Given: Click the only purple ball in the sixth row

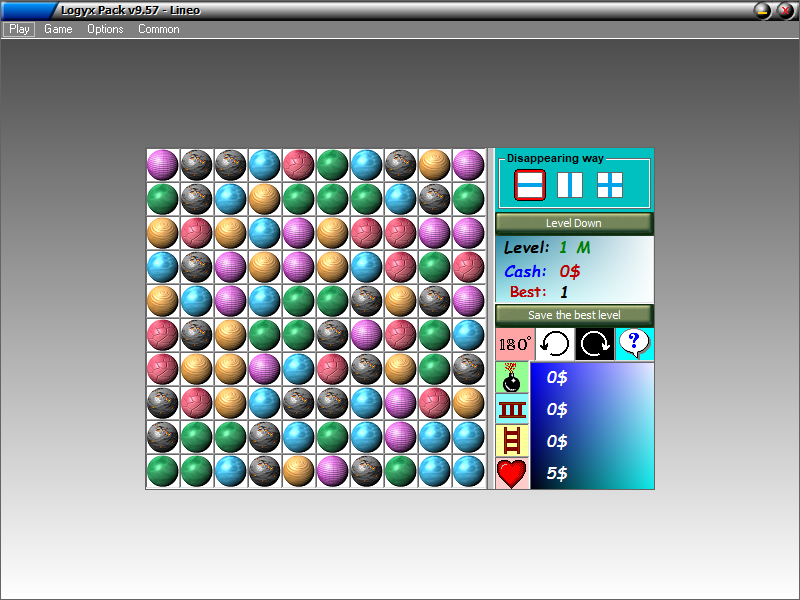Looking at the screenshot, I should (x=366, y=335).
